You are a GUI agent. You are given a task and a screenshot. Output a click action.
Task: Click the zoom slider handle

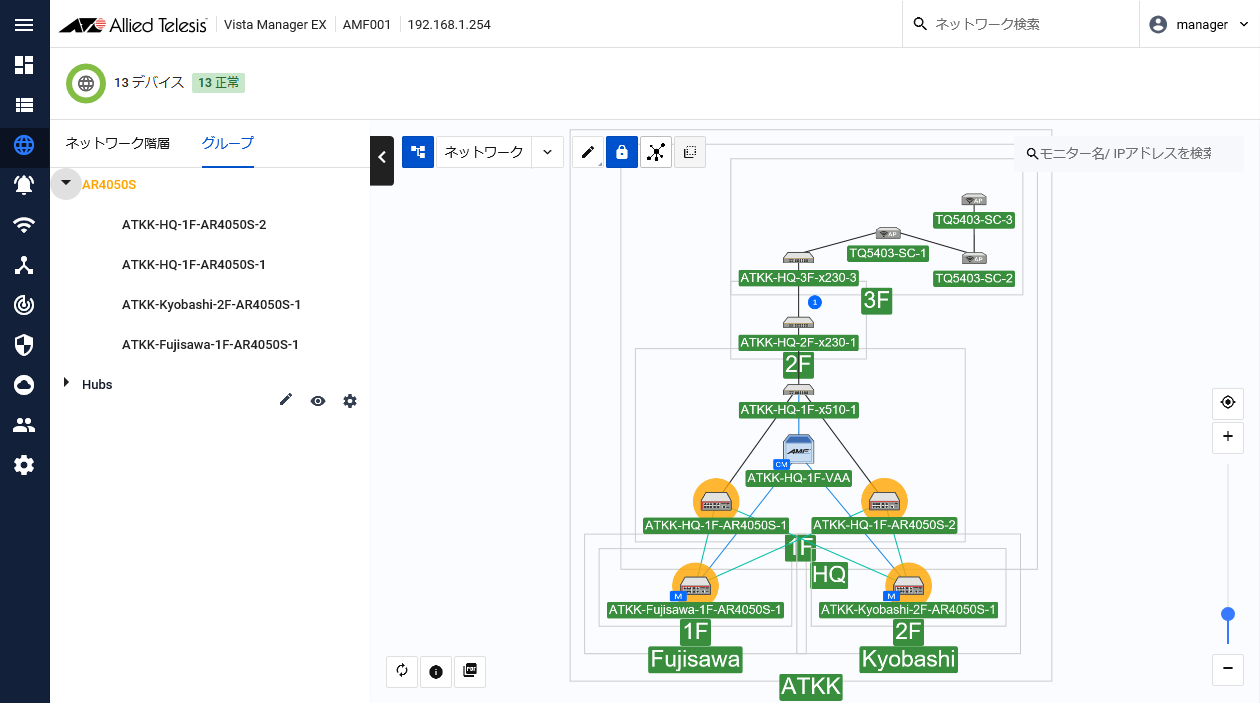point(1228,614)
